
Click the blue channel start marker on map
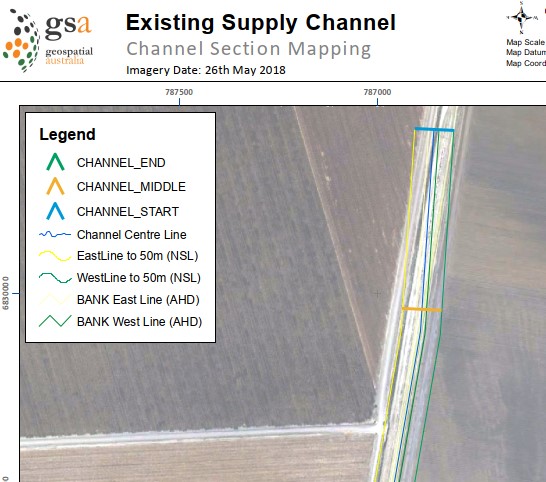[x=434, y=130]
